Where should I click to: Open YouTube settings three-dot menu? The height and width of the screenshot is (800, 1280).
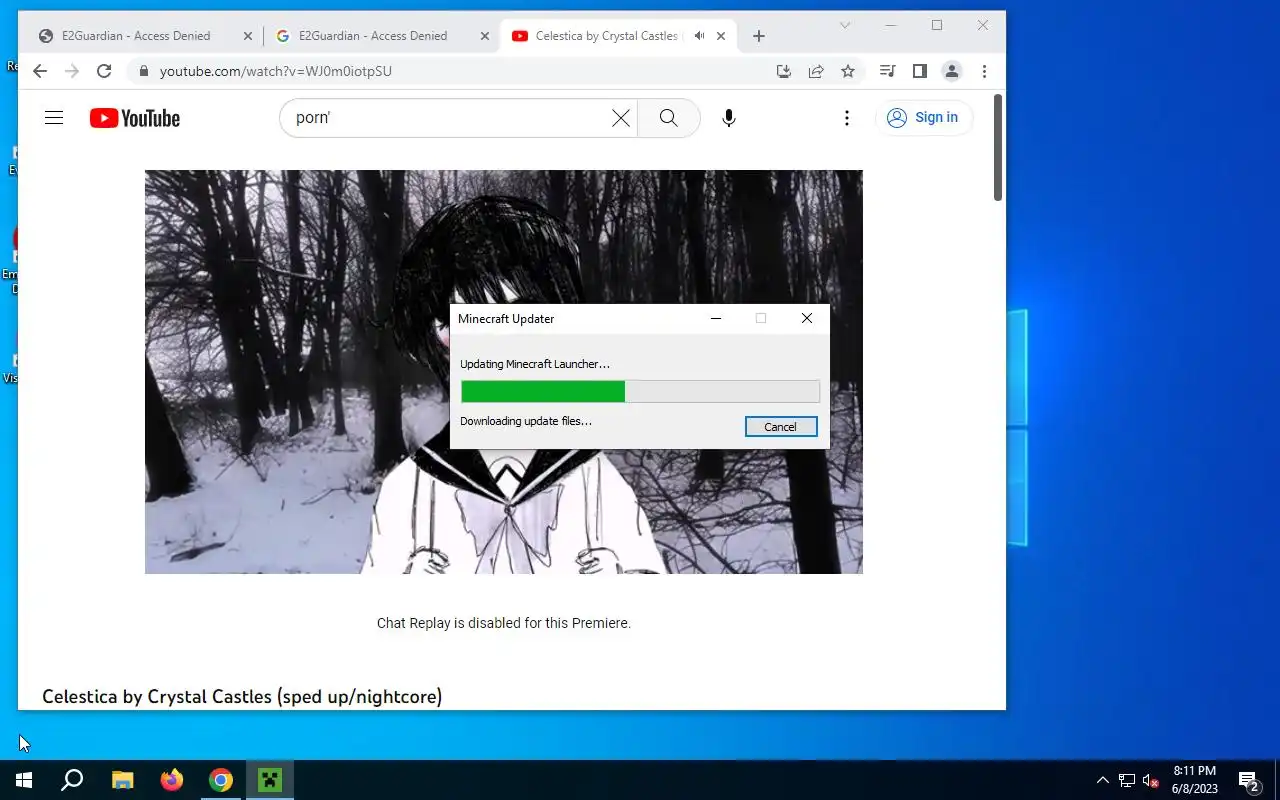point(847,118)
